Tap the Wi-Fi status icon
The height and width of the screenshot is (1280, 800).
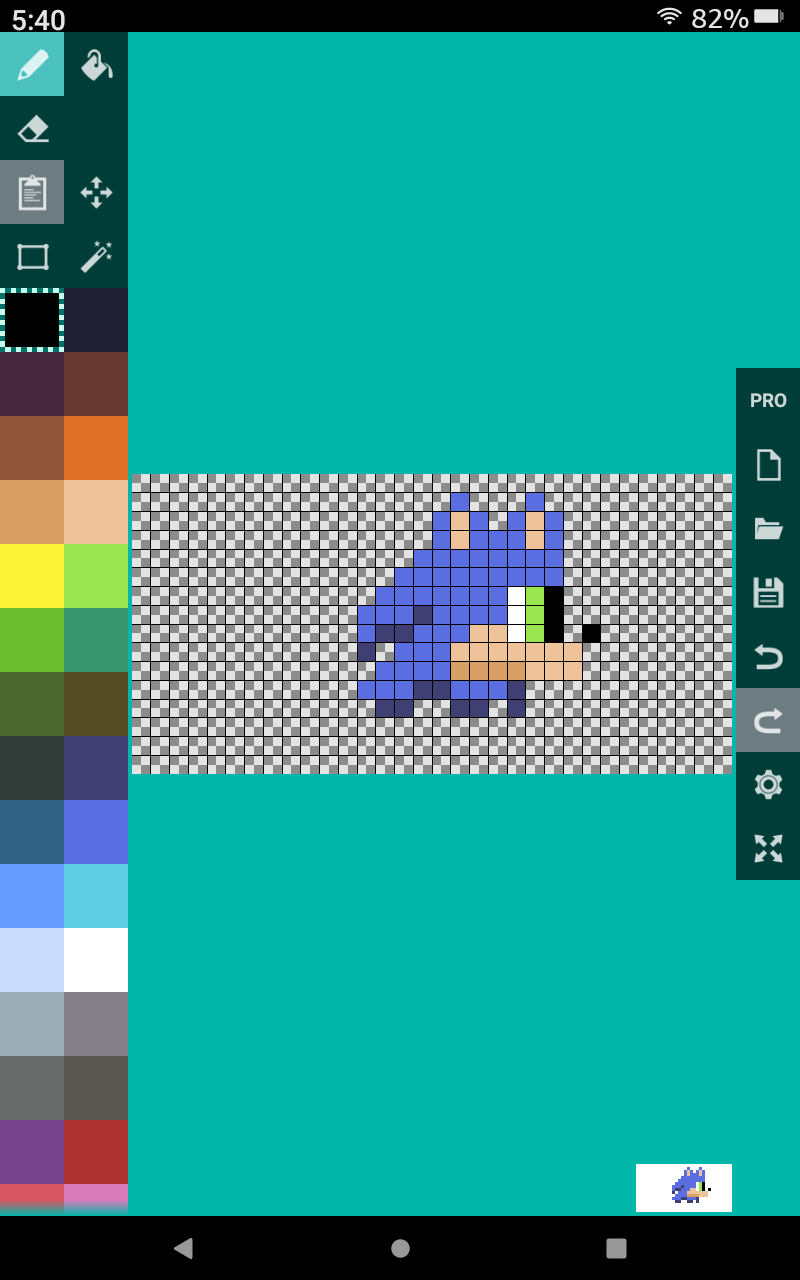point(669,16)
